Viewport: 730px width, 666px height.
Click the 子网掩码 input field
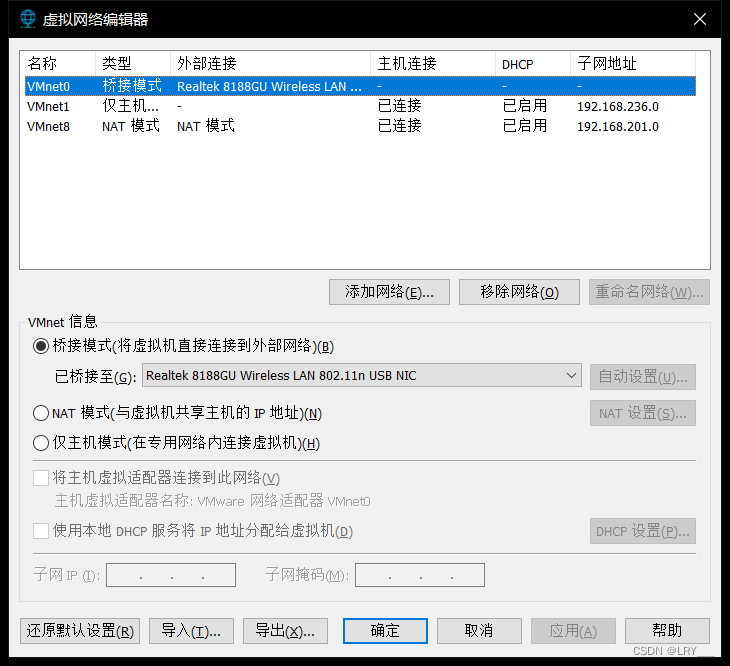pyautogui.click(x=419, y=575)
